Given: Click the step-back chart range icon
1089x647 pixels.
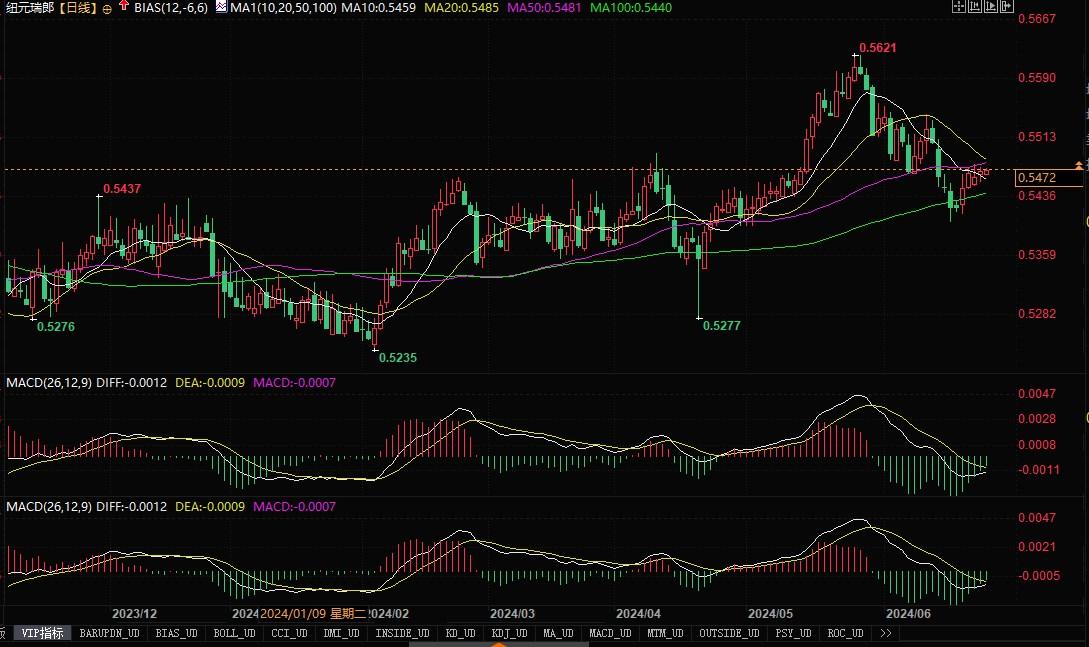Looking at the screenshot, I should pos(975,6).
